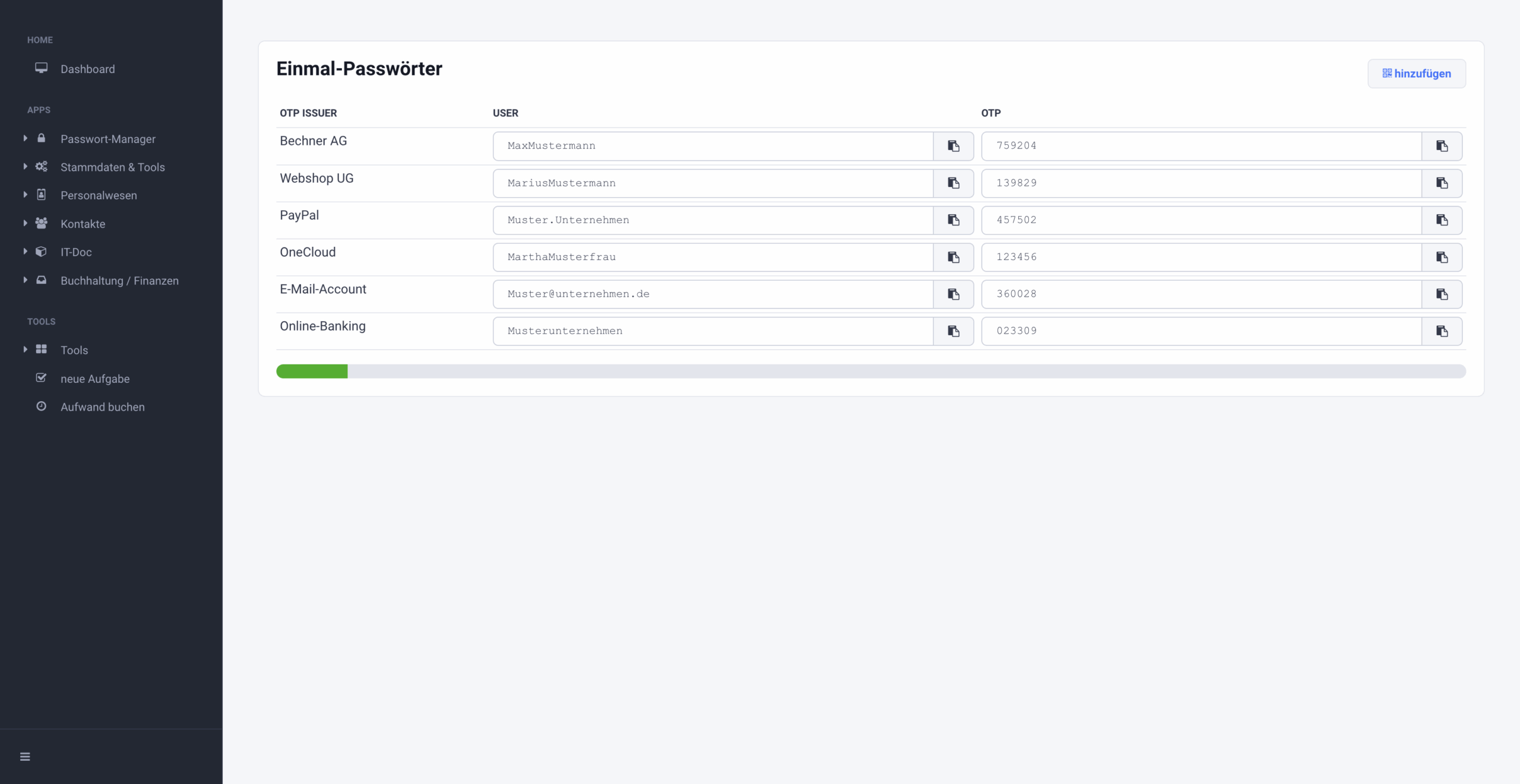Expand the Passwort-Manager menu arrow

(26, 138)
